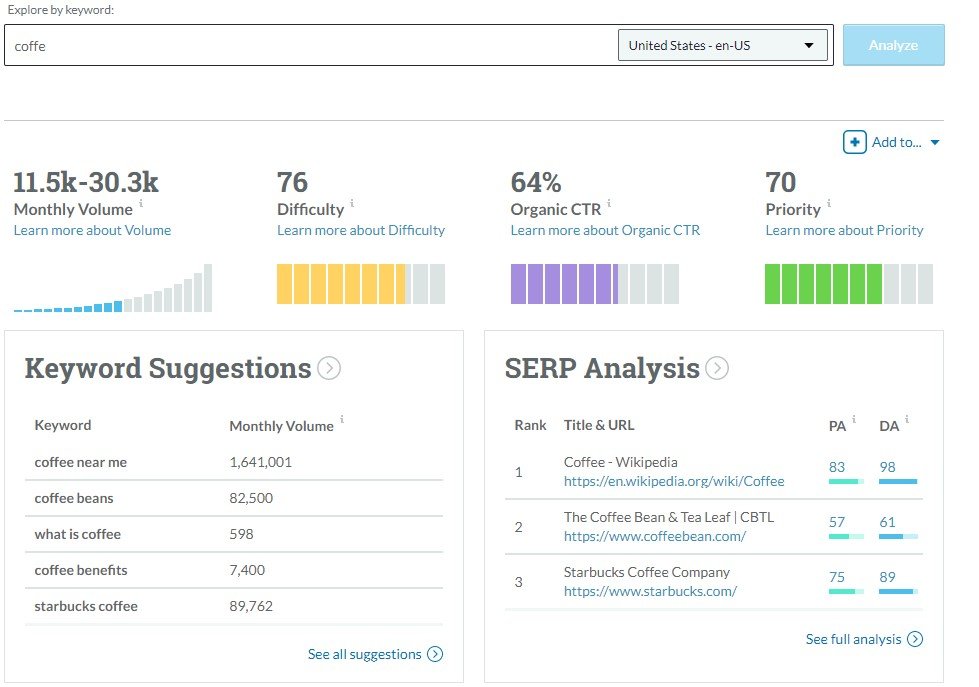Image resolution: width=979 pixels, height=687 pixels.
Task: Click See all suggestions link
Action: click(x=365, y=654)
